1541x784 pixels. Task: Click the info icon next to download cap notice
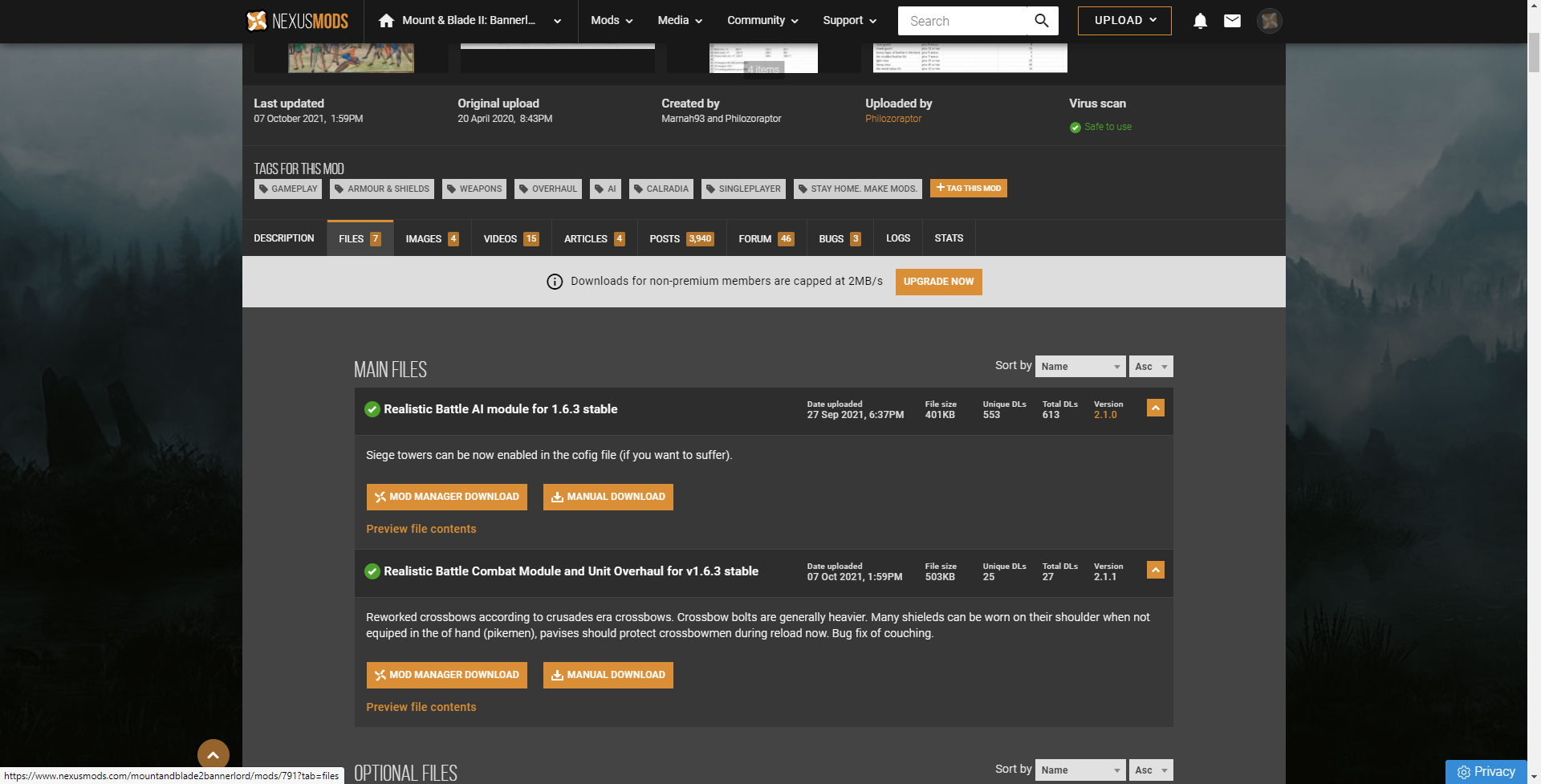[555, 282]
